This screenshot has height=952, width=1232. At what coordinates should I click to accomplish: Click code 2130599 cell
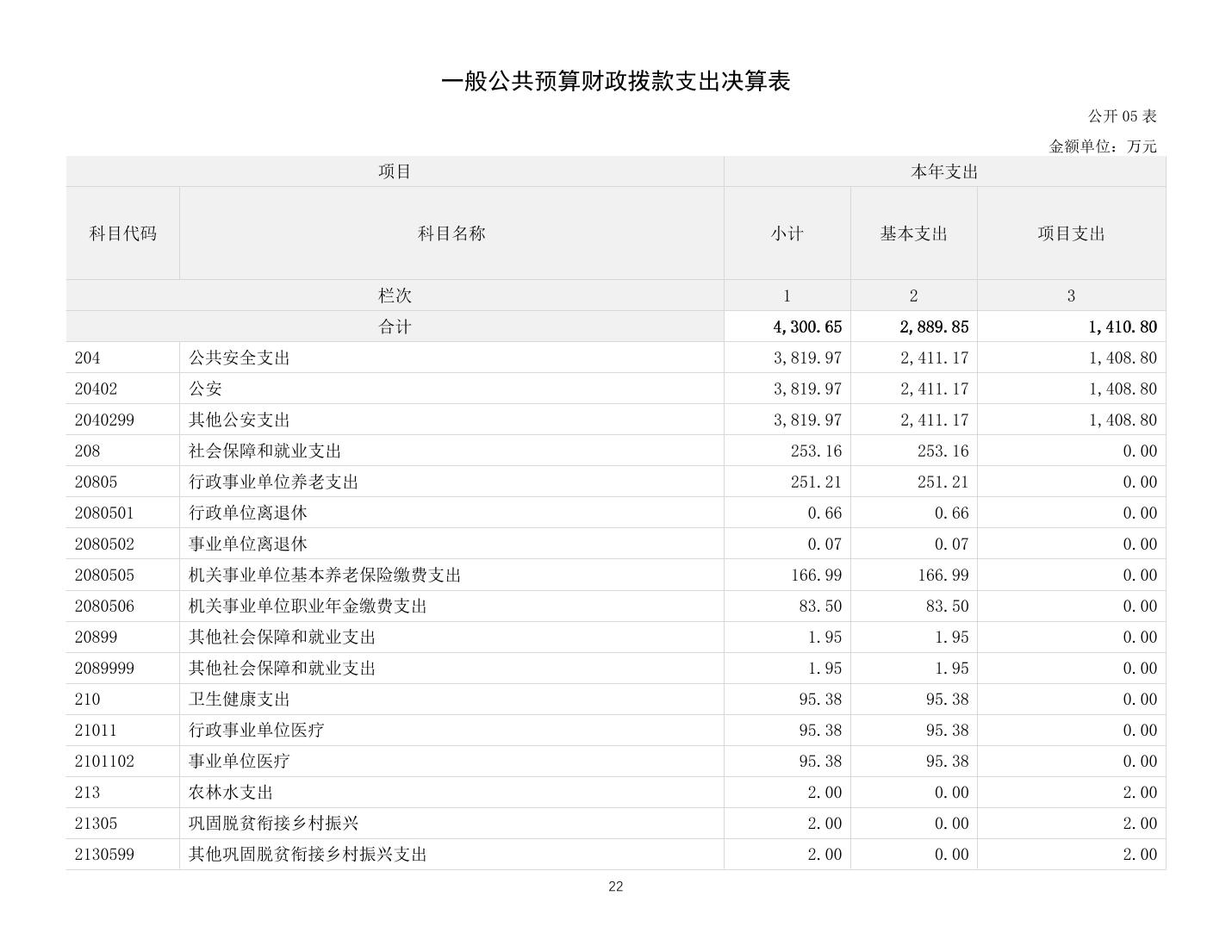coord(123,854)
